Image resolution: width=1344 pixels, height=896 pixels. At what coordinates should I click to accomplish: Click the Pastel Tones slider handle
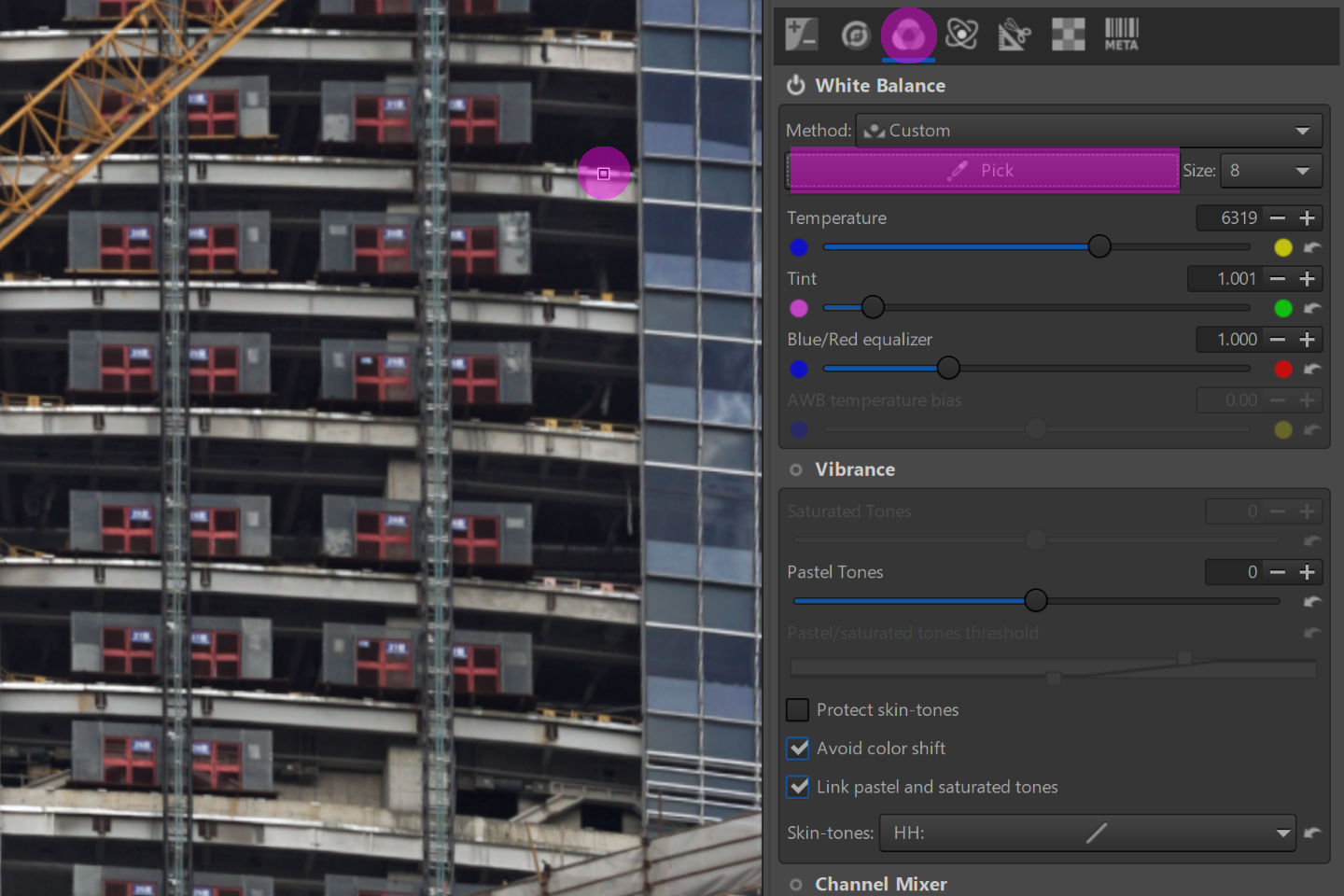1036,600
